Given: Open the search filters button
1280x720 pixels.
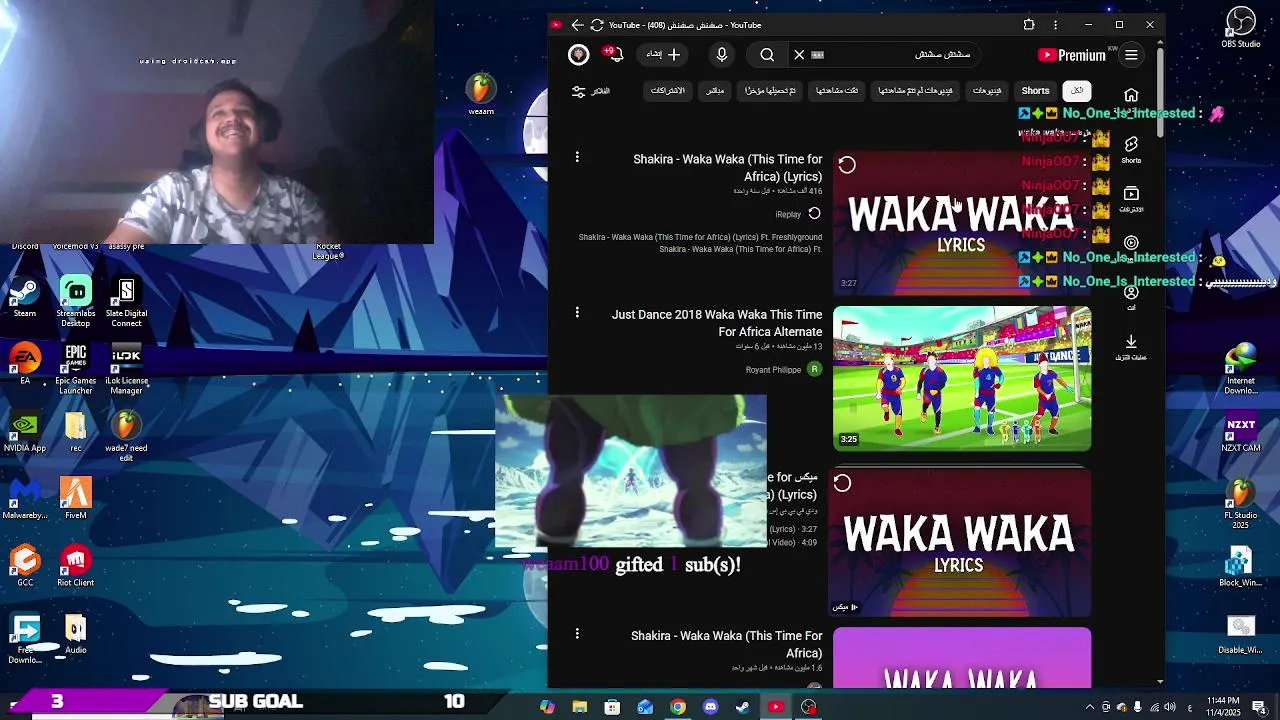Looking at the screenshot, I should click(590, 91).
